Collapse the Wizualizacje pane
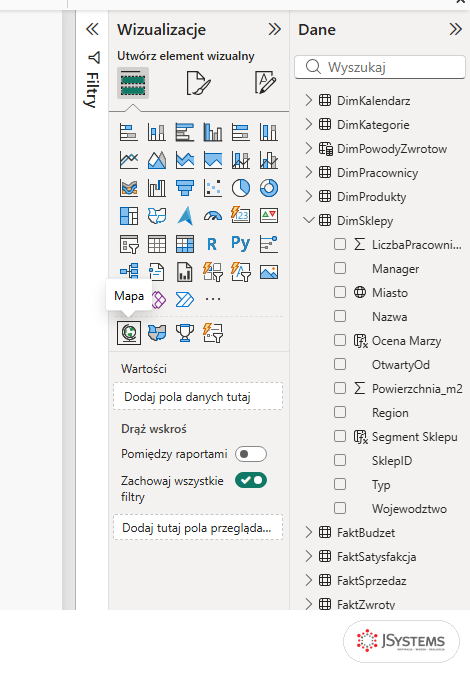Viewport: 470px width, 673px height. [x=275, y=30]
